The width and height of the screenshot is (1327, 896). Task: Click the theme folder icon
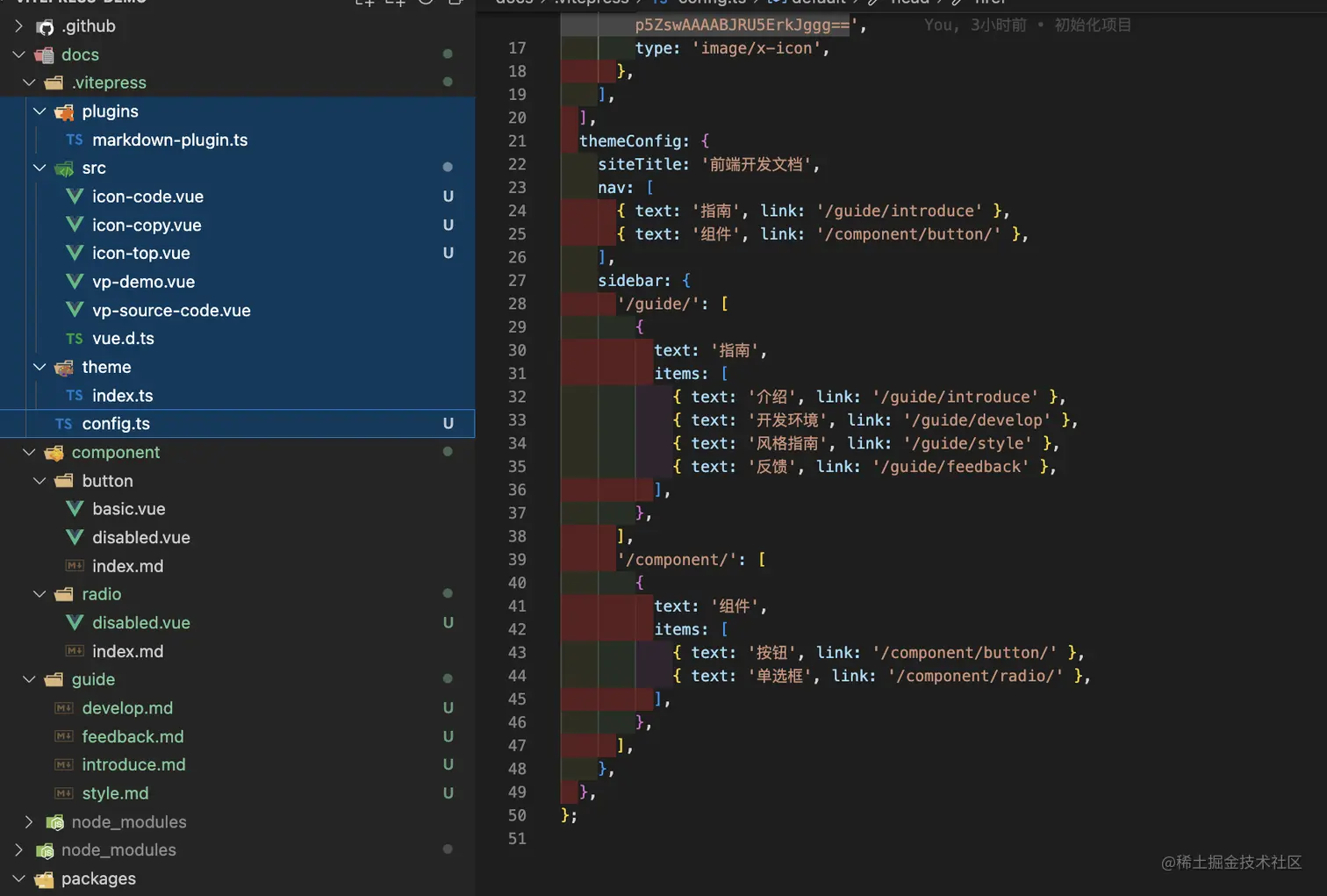(64, 367)
